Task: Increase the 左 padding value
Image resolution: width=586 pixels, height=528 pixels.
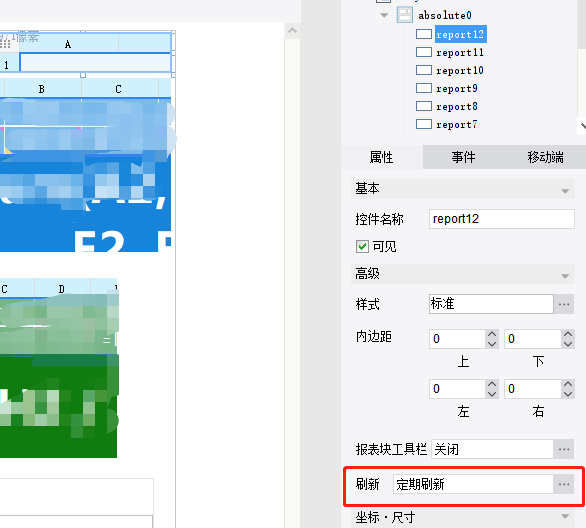Action: click(492, 384)
